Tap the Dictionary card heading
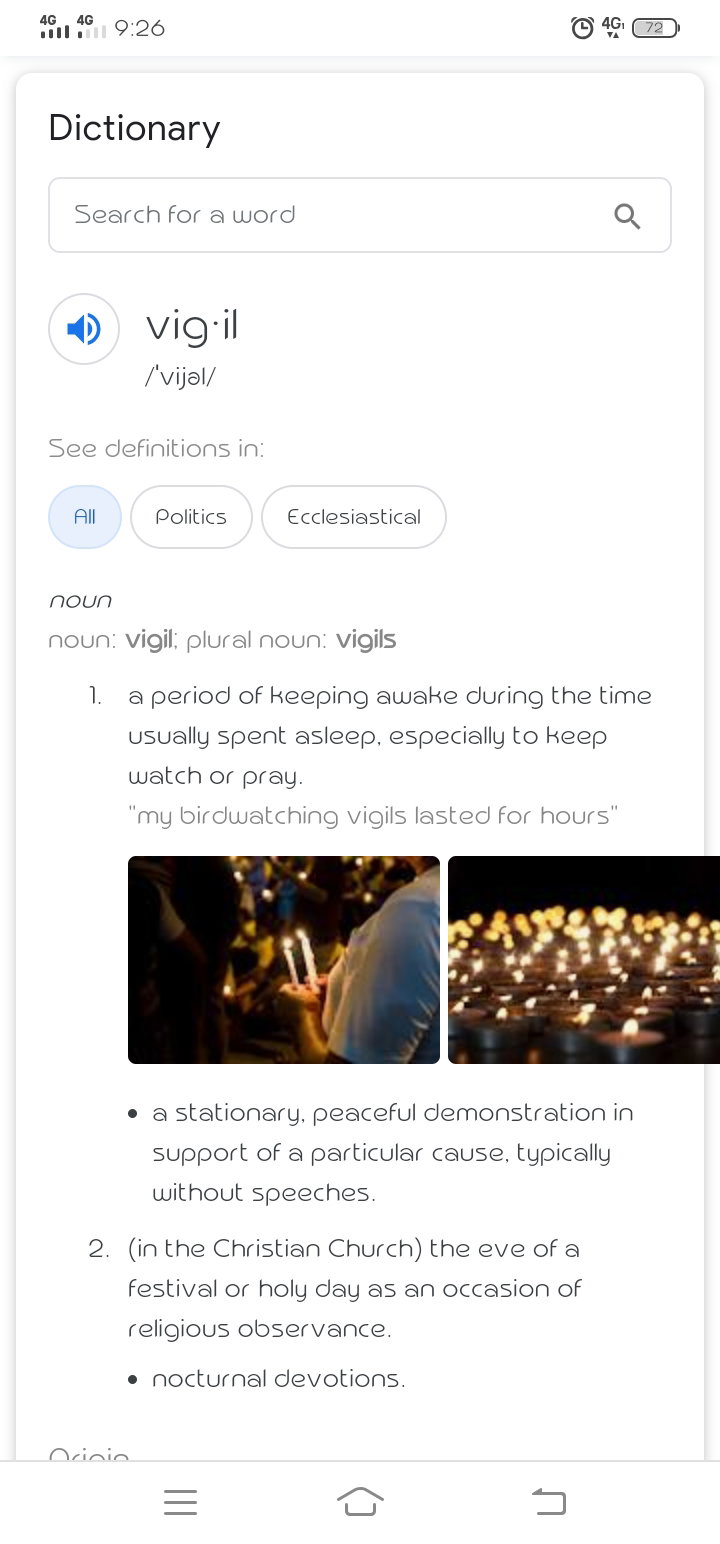 [134, 129]
